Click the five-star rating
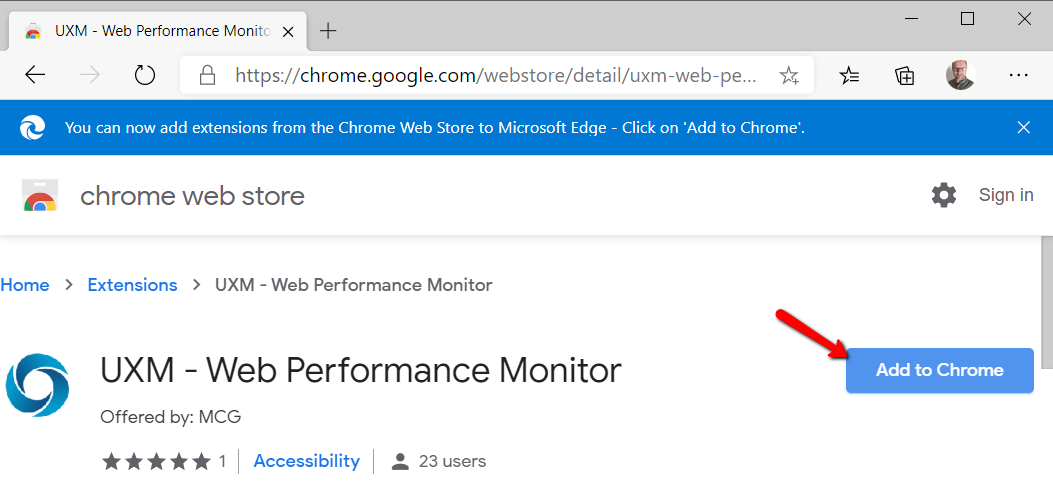The height and width of the screenshot is (491, 1053). (156, 461)
